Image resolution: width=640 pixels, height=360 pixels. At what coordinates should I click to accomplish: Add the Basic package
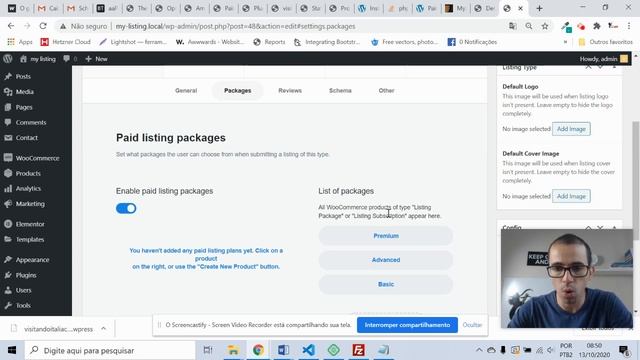point(386,284)
